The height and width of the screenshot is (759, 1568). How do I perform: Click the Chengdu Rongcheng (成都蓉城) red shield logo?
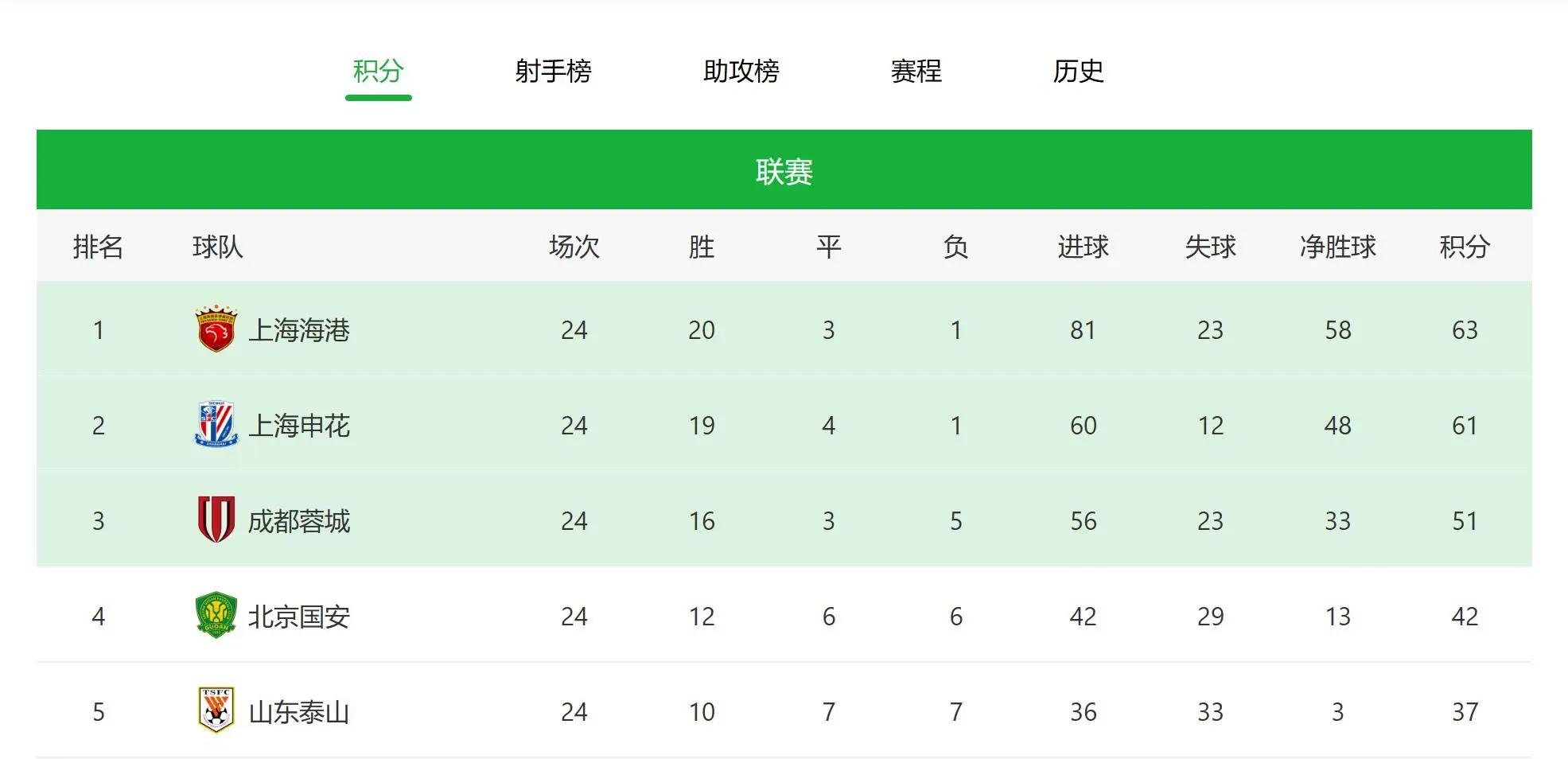click(216, 520)
